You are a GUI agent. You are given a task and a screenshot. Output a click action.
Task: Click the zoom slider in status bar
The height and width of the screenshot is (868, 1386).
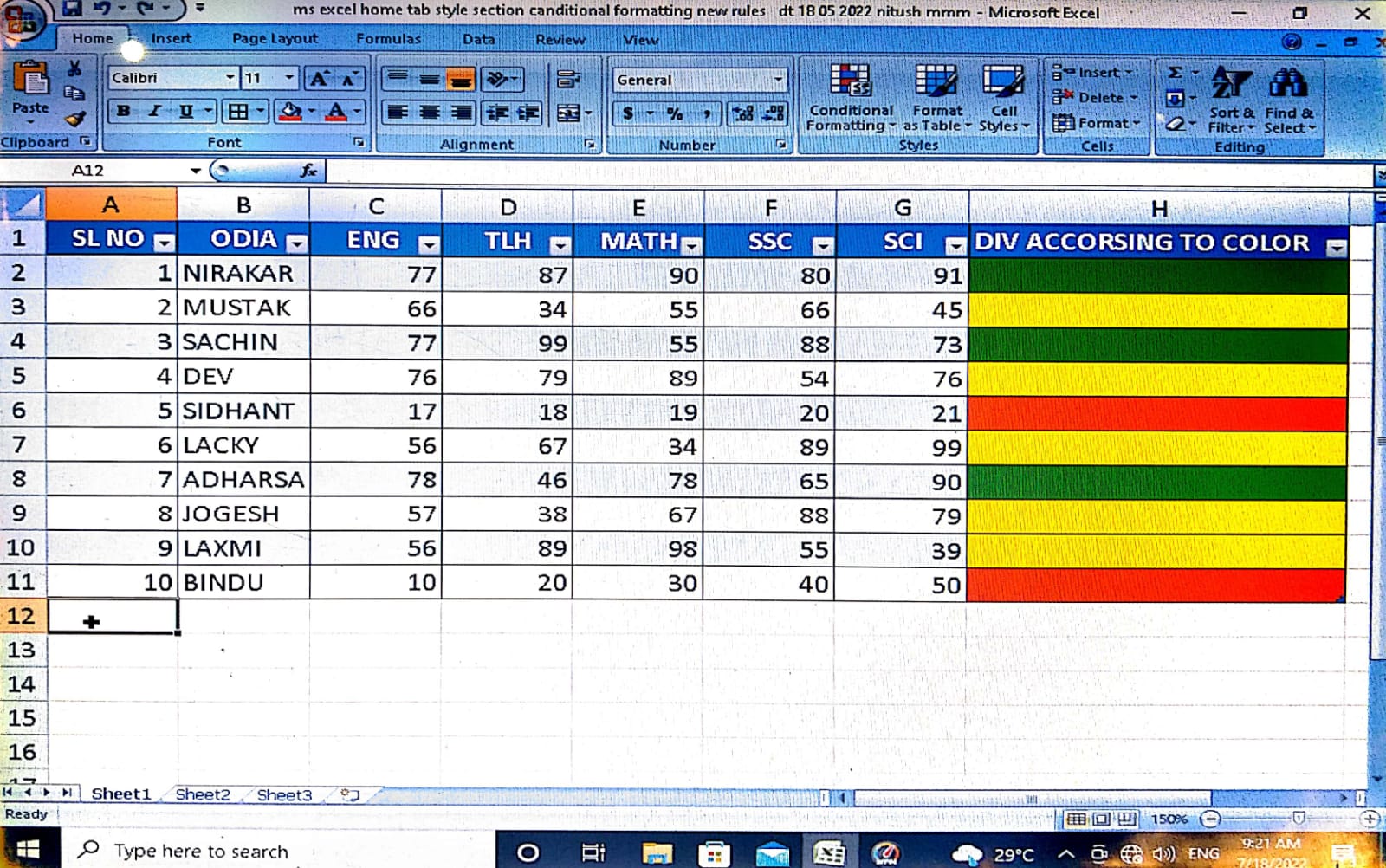1298,819
